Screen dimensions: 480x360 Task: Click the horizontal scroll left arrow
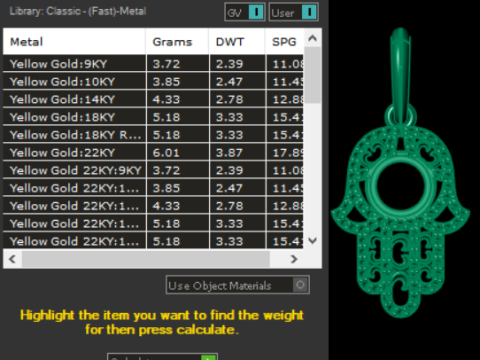click(13, 259)
